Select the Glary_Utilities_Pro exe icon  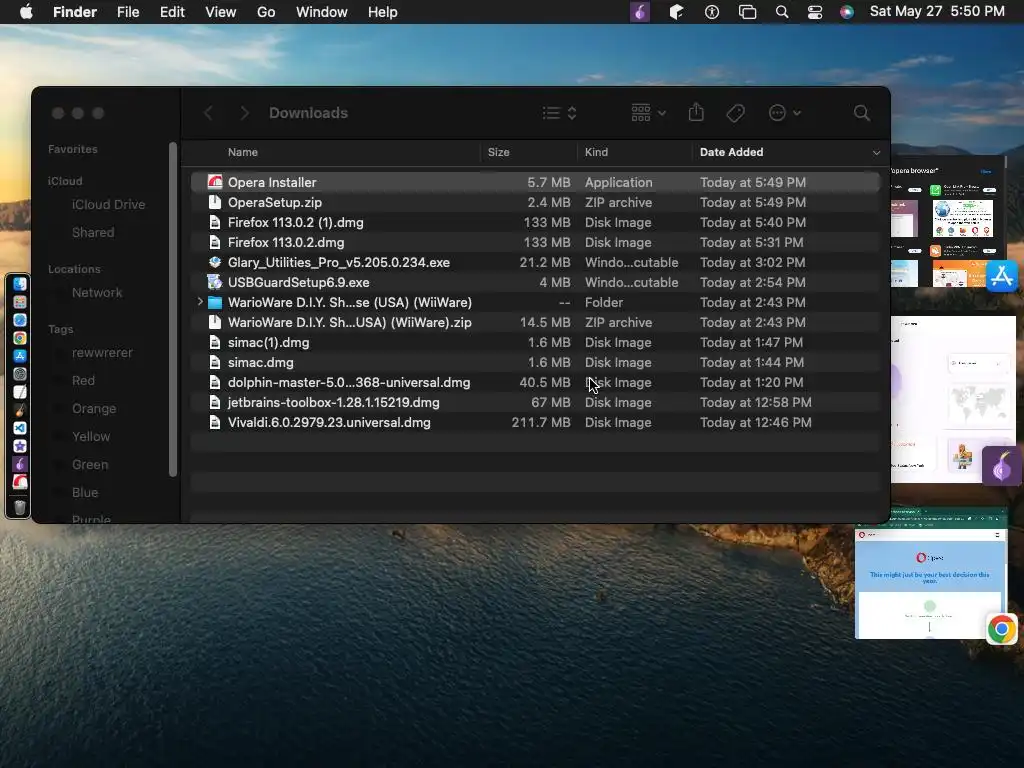215,263
